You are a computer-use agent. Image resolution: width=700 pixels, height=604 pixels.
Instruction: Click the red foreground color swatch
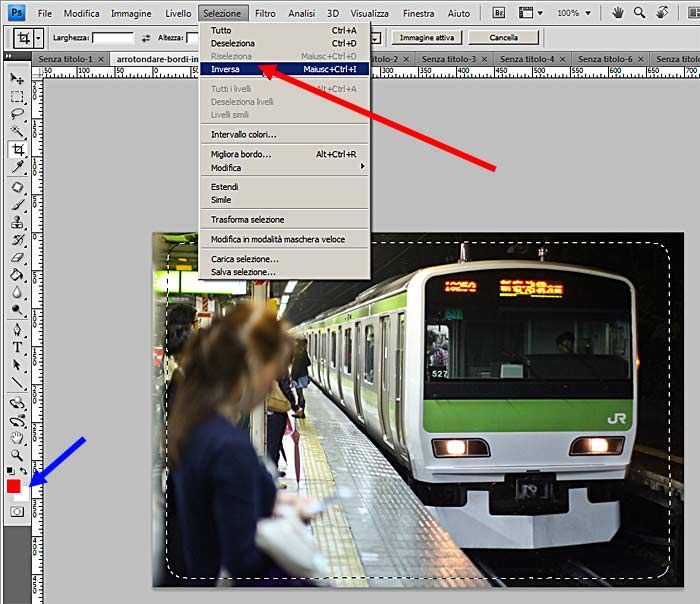13,486
